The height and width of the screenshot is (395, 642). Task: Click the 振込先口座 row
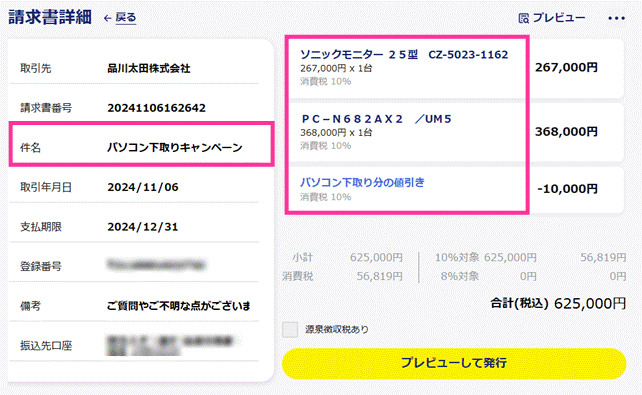(x=134, y=345)
